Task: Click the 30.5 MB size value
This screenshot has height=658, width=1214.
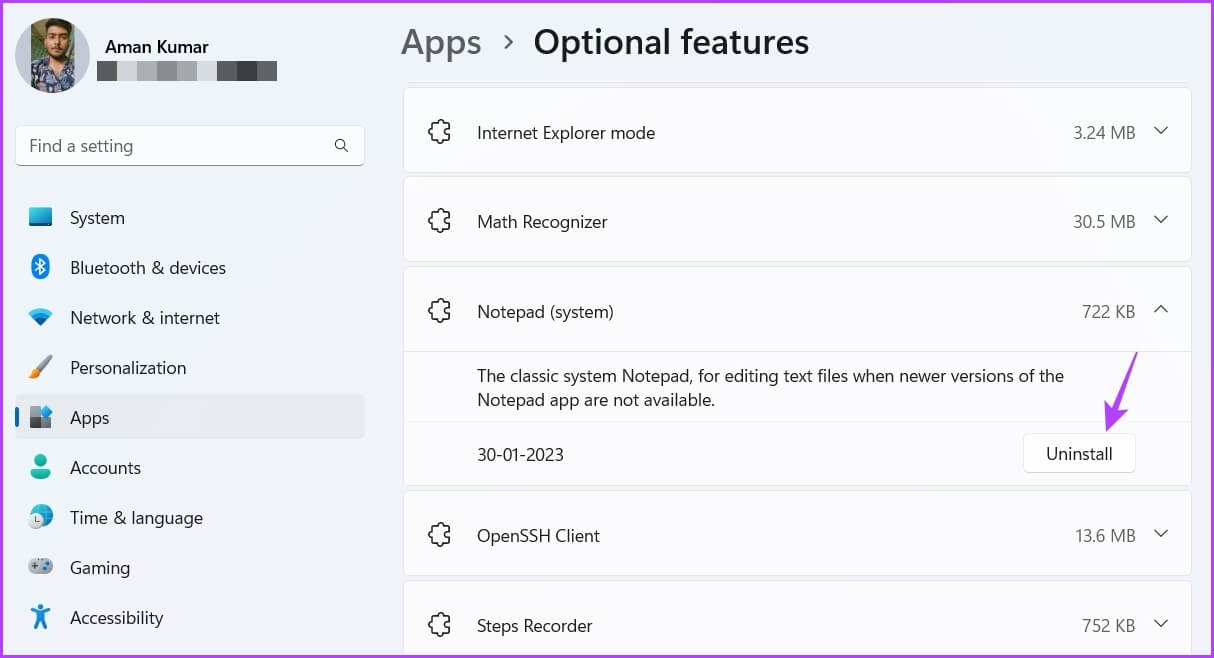Action: [1104, 221]
